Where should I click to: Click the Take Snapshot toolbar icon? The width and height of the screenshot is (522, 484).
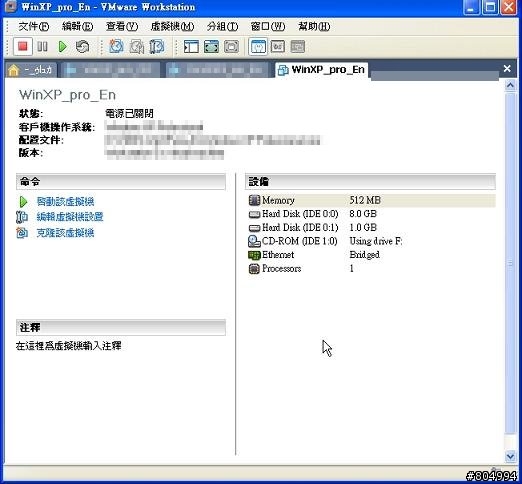116,47
